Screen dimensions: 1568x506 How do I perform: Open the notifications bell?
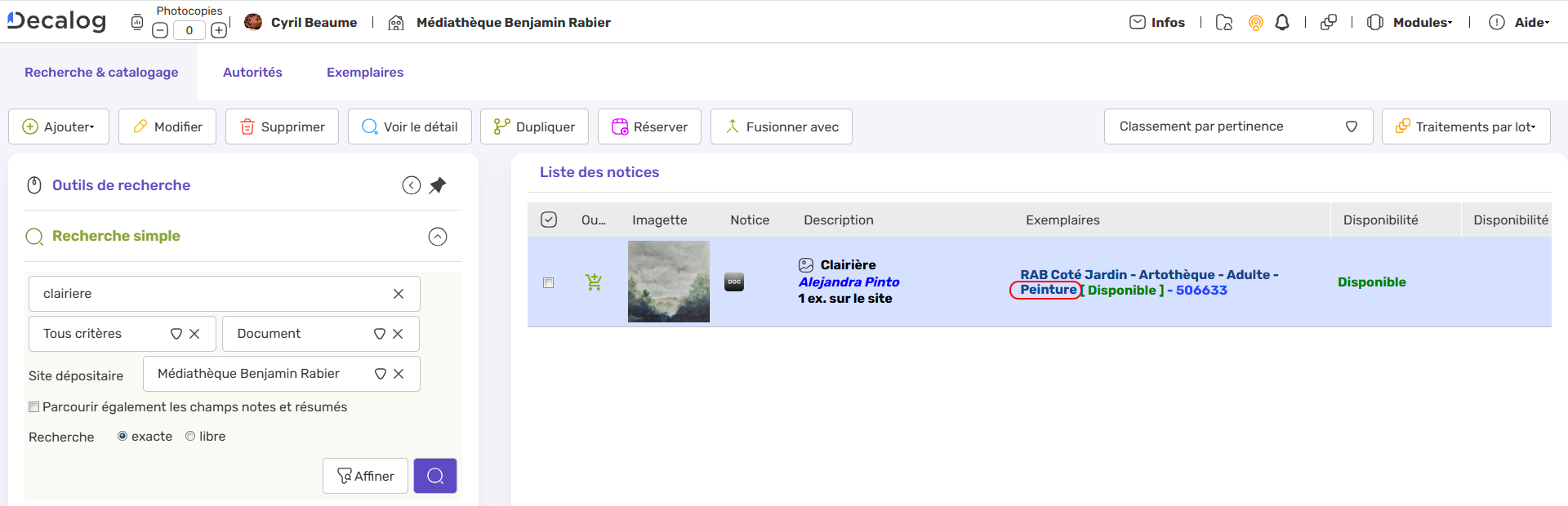1282,22
